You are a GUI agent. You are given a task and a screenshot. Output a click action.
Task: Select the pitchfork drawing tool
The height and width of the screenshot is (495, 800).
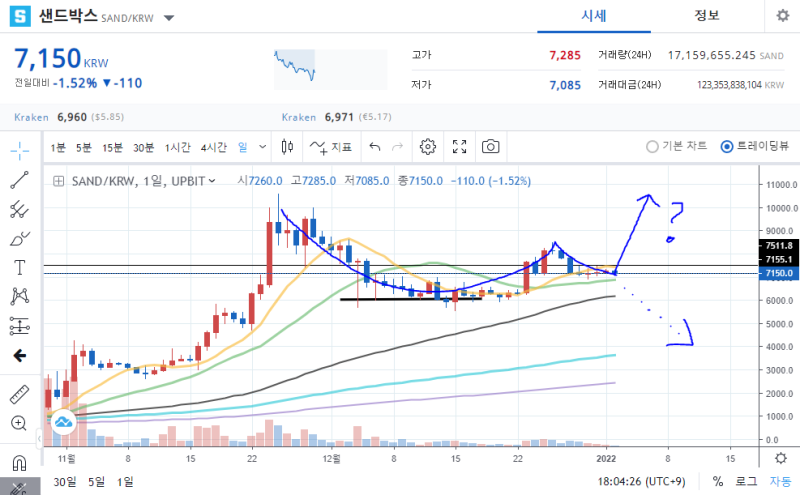pyautogui.click(x=20, y=209)
